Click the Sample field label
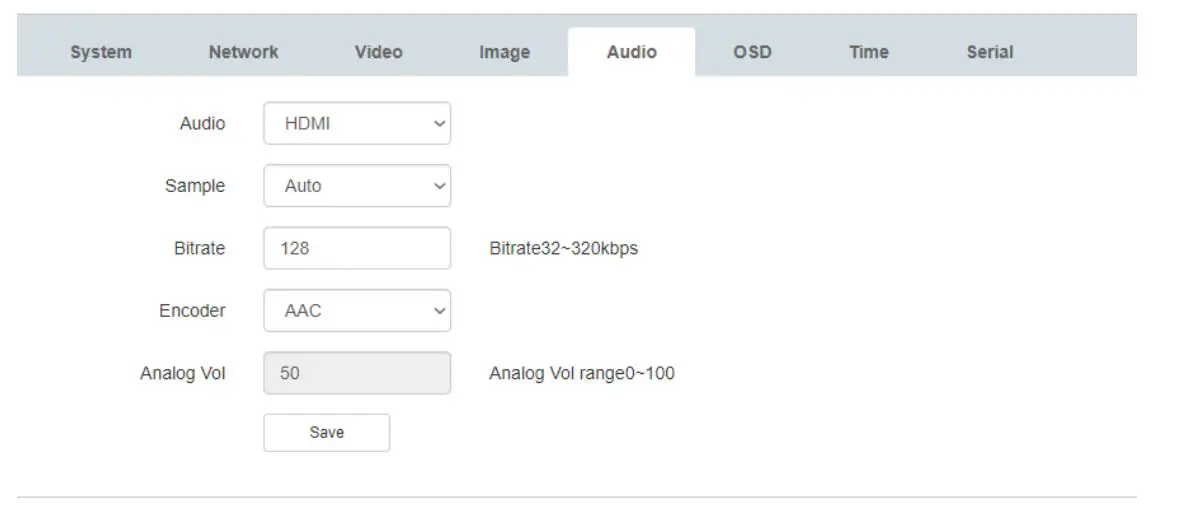Screen dimensions: 1179x515 coord(195,186)
